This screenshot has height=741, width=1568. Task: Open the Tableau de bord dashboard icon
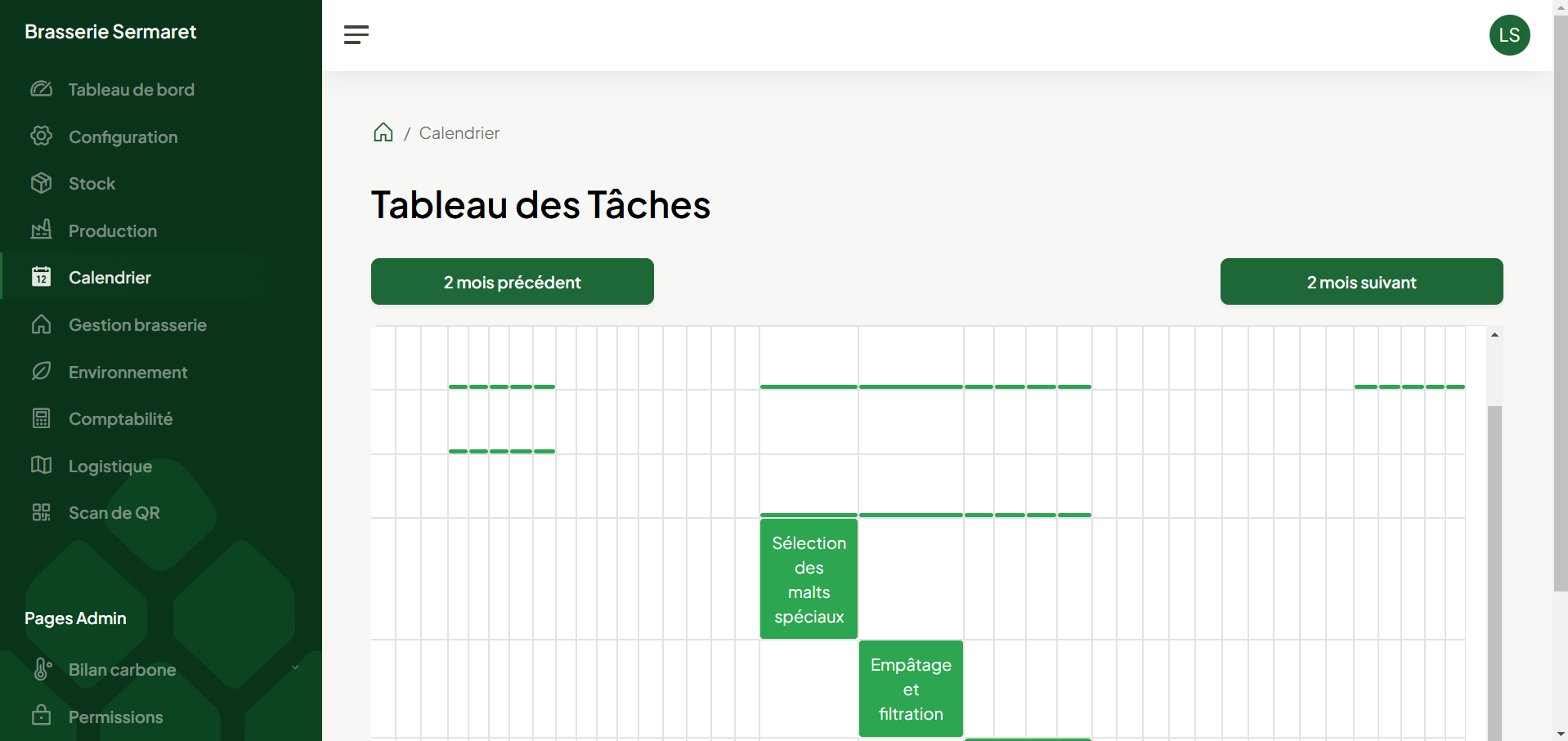[42, 89]
